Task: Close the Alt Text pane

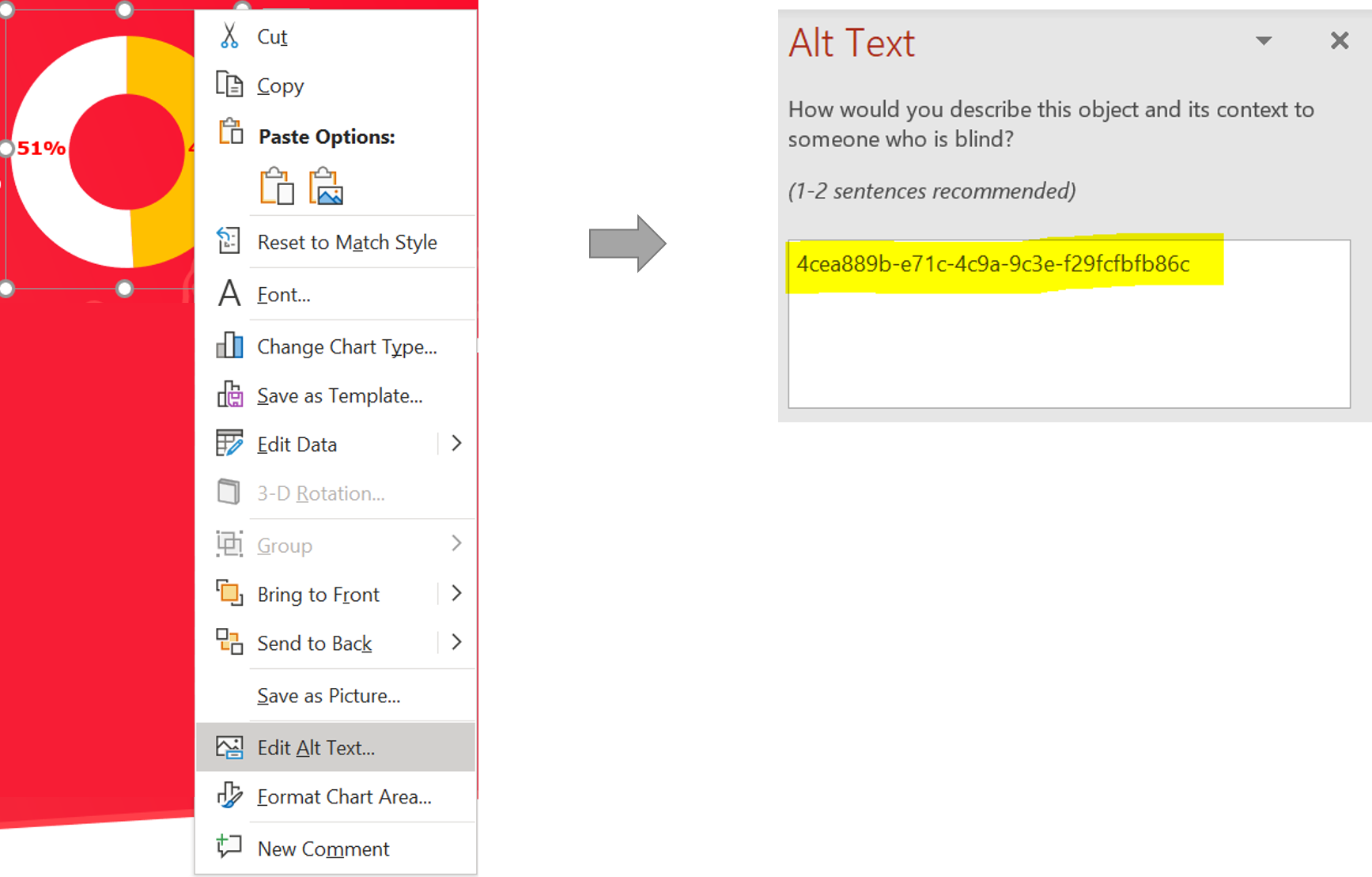Action: click(1339, 41)
